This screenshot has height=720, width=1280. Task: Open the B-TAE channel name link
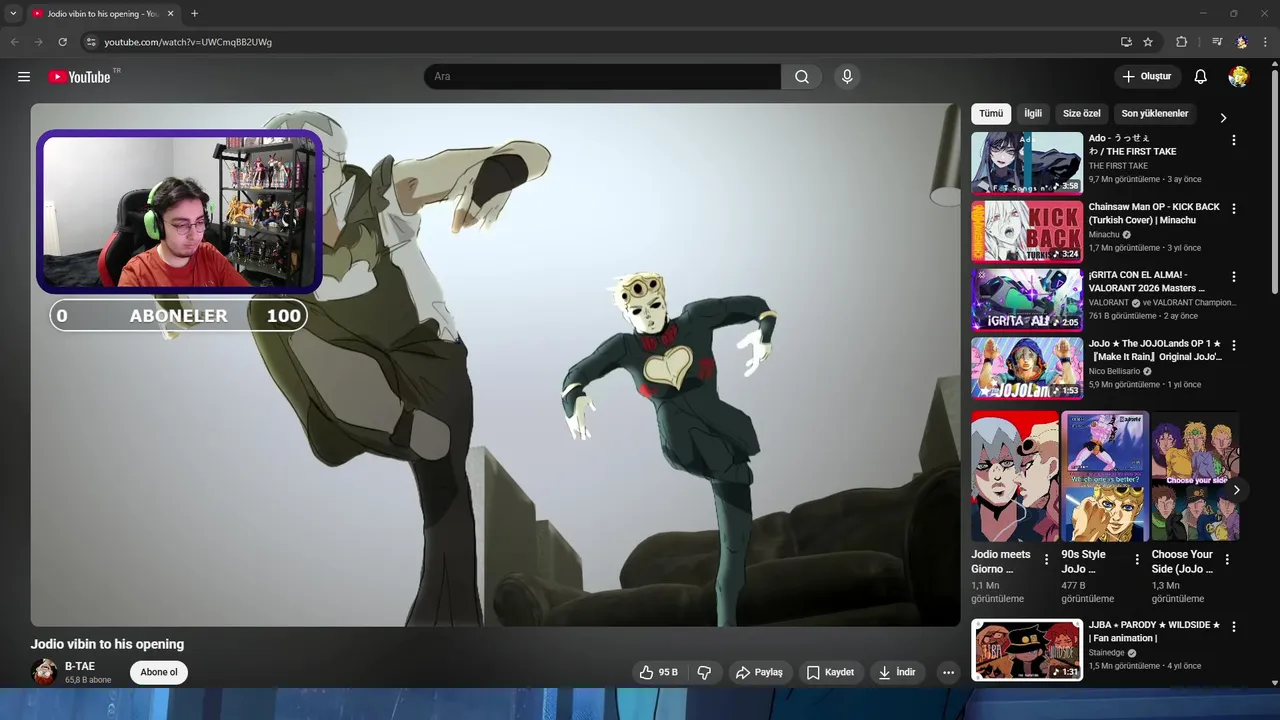click(80, 666)
